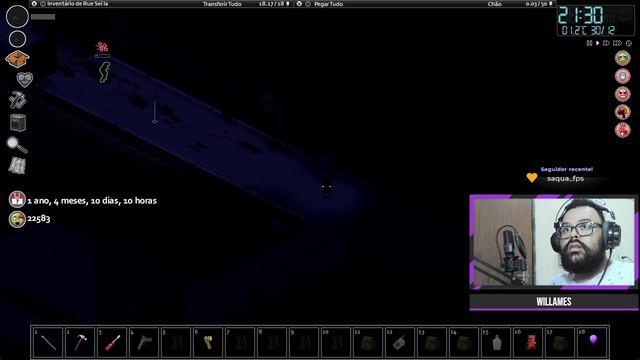Select hotbar slot 1 spear
Image resolution: width=640 pixels, height=360 pixels.
[48, 342]
